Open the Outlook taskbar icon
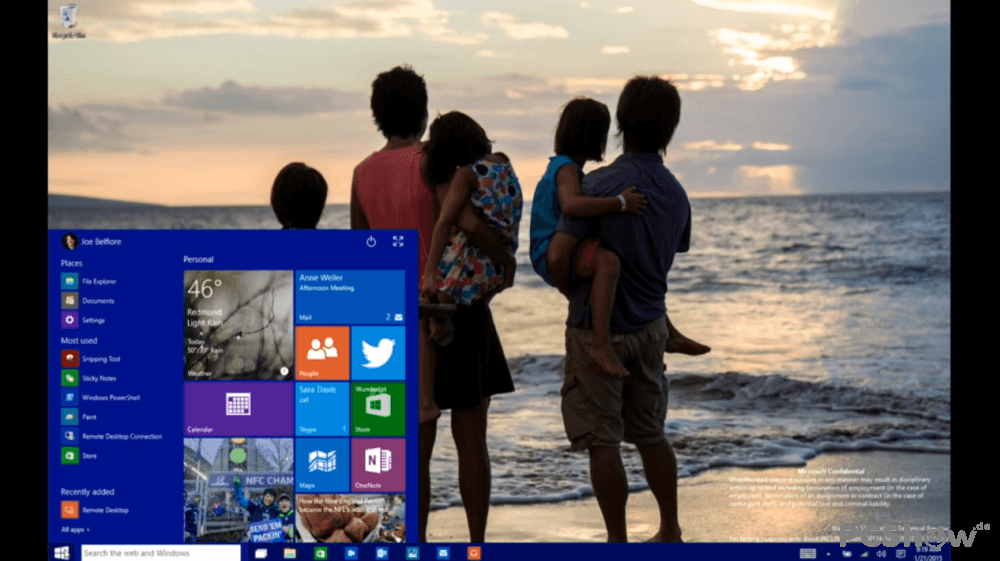 pos(381,553)
